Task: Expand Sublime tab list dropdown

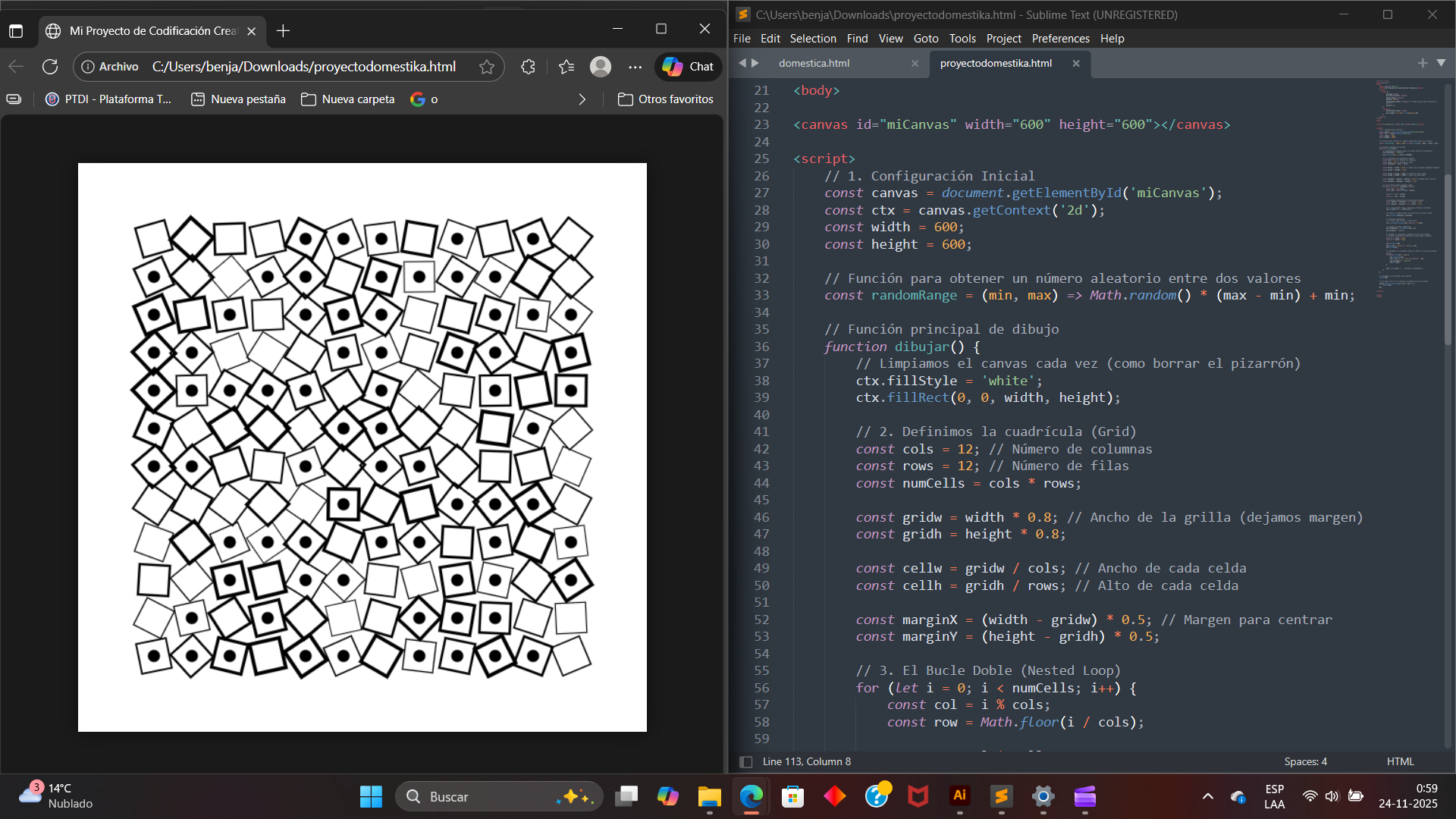Action: 1441,63
